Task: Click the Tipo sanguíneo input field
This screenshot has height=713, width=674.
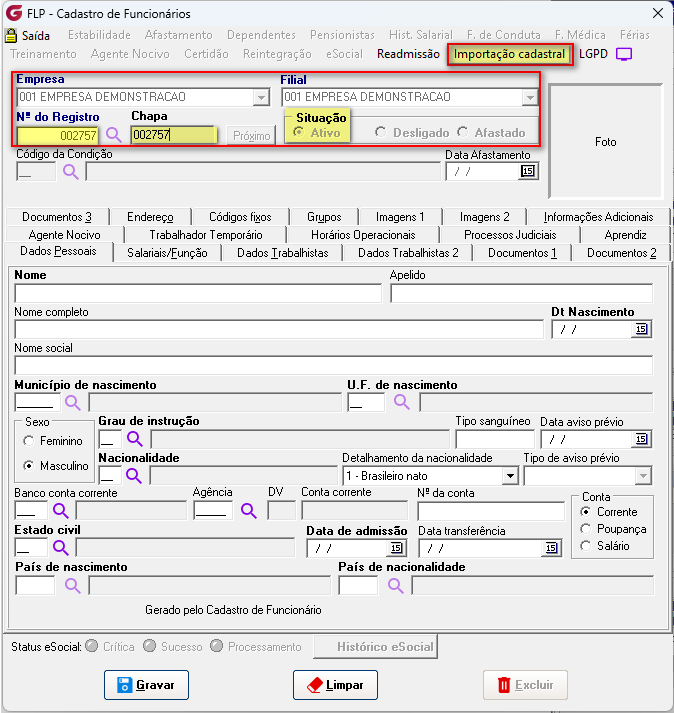Action: tap(495, 440)
